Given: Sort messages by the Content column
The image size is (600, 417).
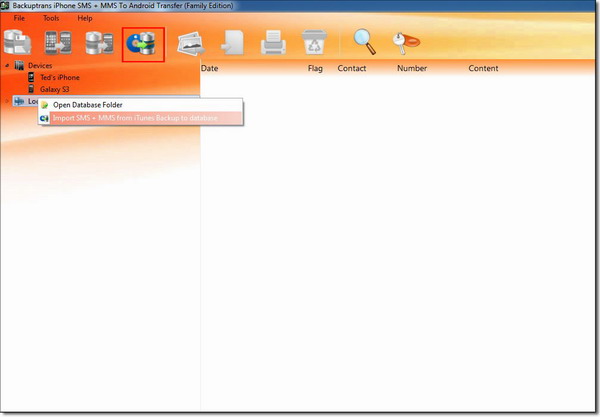Looking at the screenshot, I should tap(483, 68).
